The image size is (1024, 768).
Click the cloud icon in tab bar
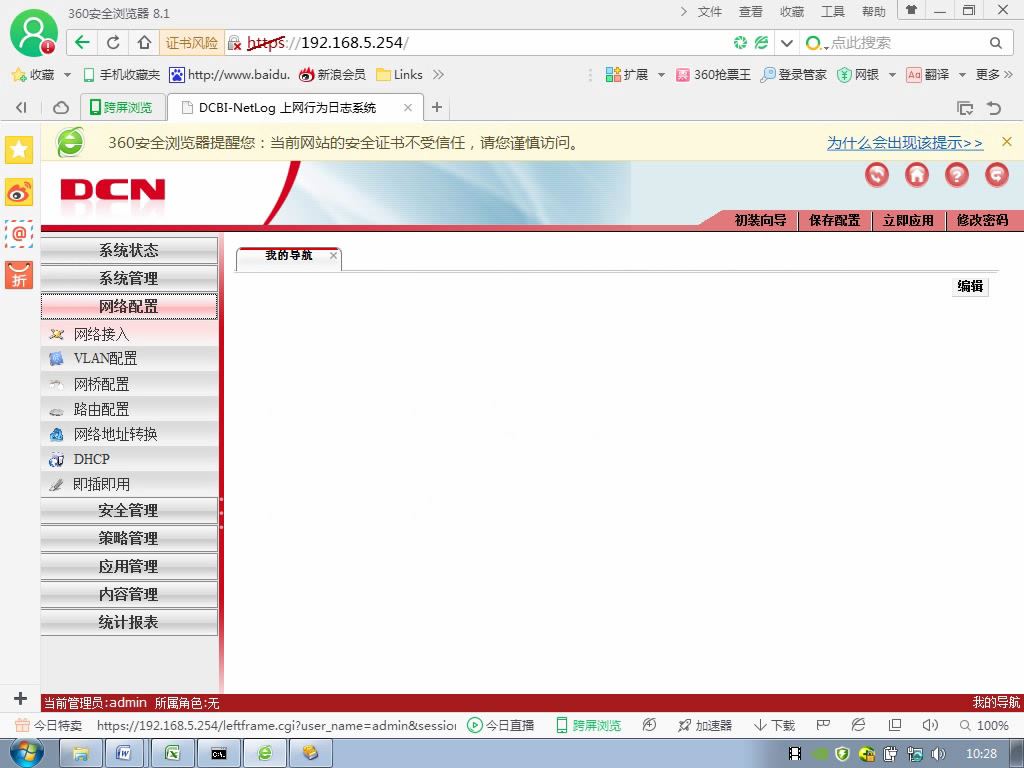pos(61,107)
